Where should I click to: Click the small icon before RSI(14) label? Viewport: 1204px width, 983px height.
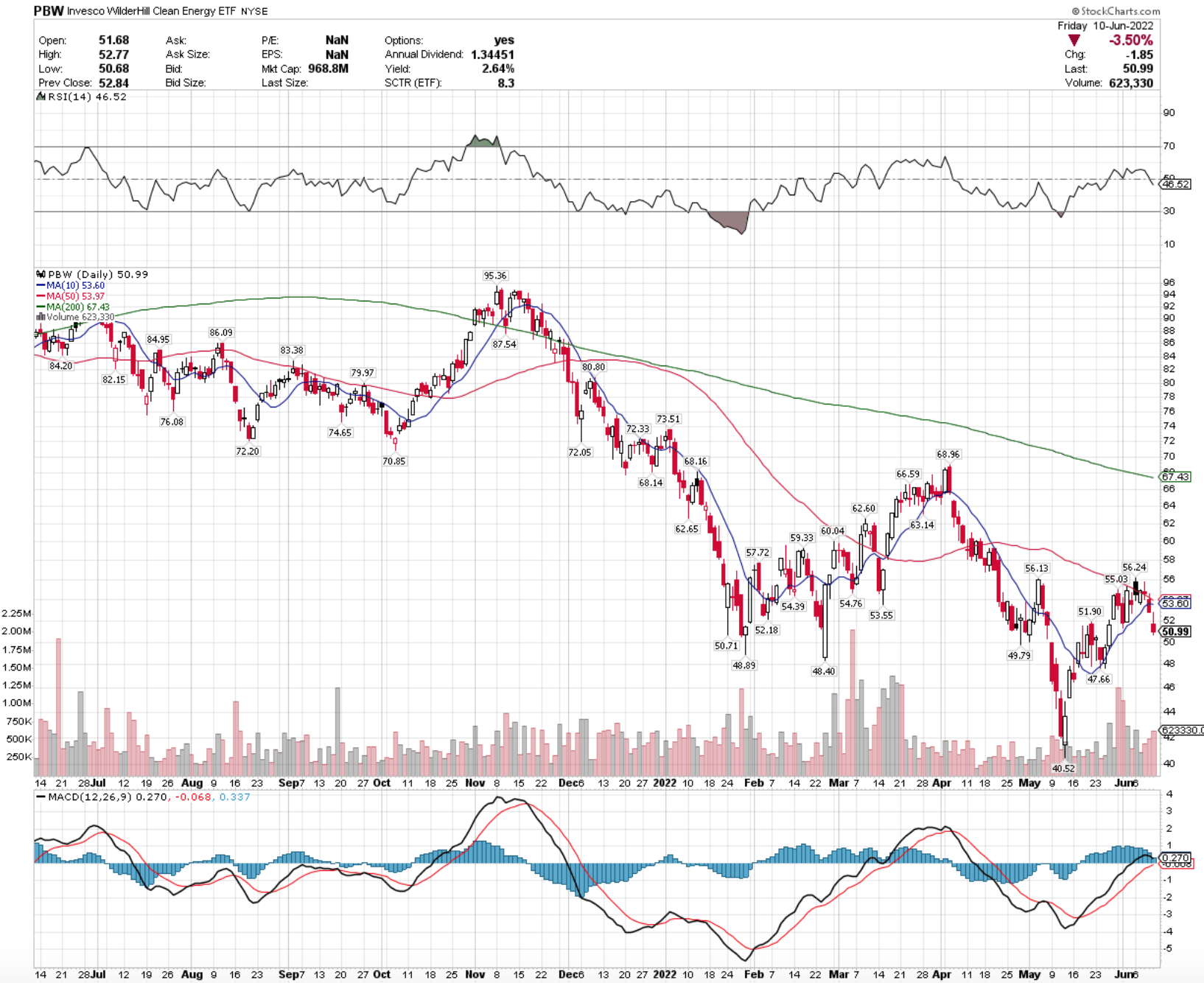pos(41,97)
